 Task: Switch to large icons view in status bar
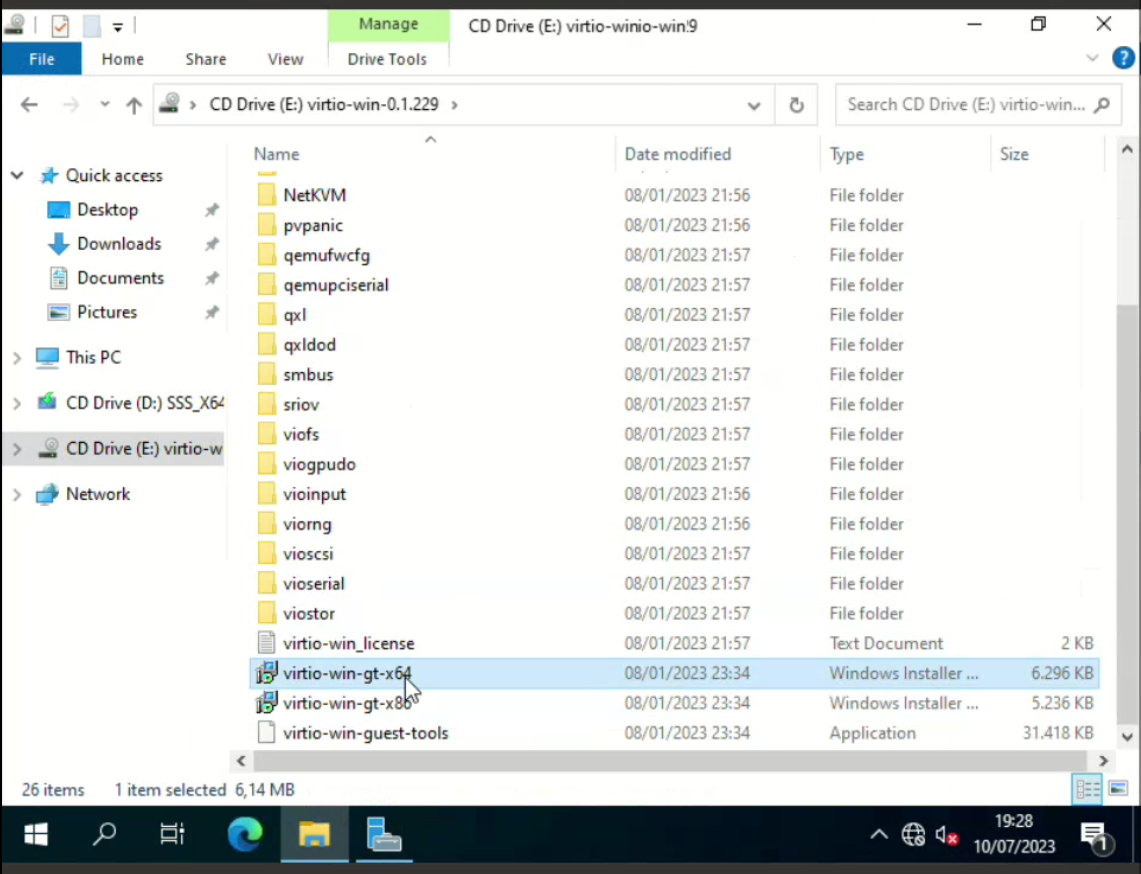pyautogui.click(x=1118, y=789)
